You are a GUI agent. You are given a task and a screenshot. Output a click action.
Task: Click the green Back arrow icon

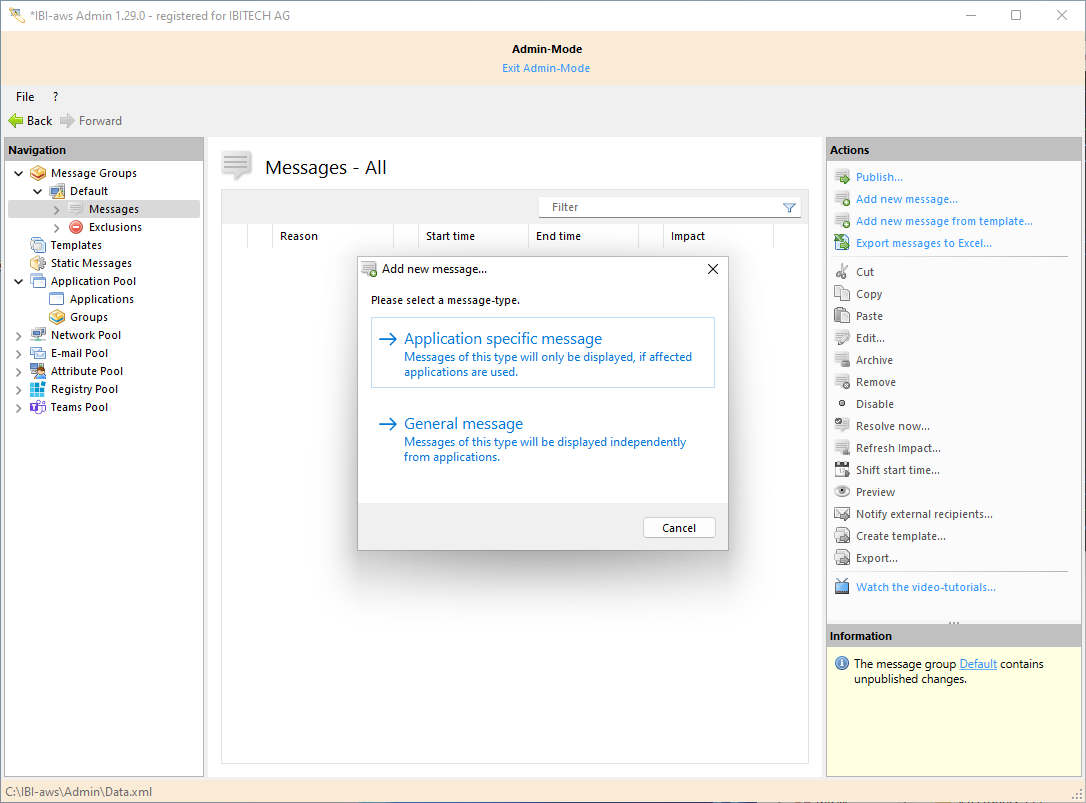16,120
